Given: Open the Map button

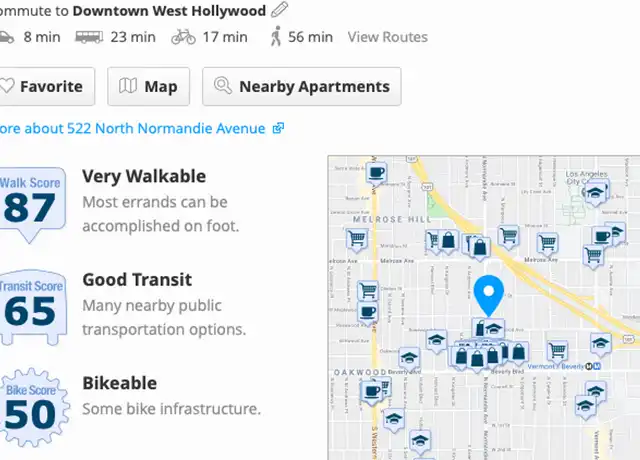Looking at the screenshot, I should tap(149, 87).
